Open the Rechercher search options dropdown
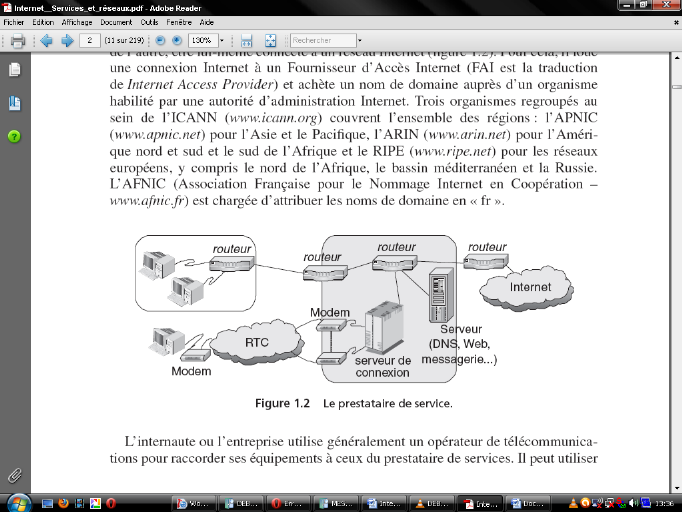 coord(360,40)
